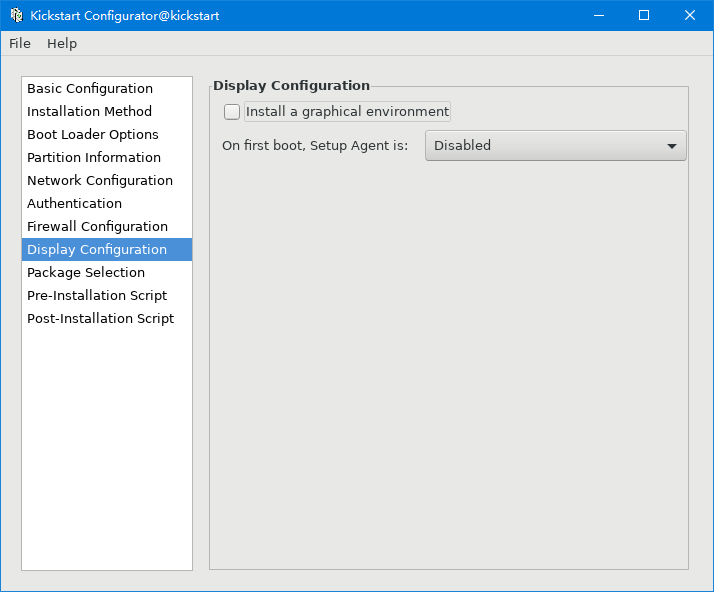Open the File menu
Viewport: 714px width, 592px height.
click(20, 44)
